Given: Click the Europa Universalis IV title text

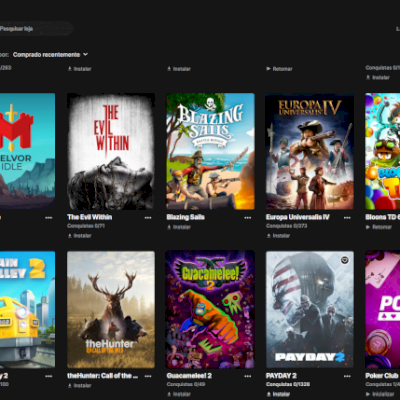Looking at the screenshot, I should [x=298, y=217].
